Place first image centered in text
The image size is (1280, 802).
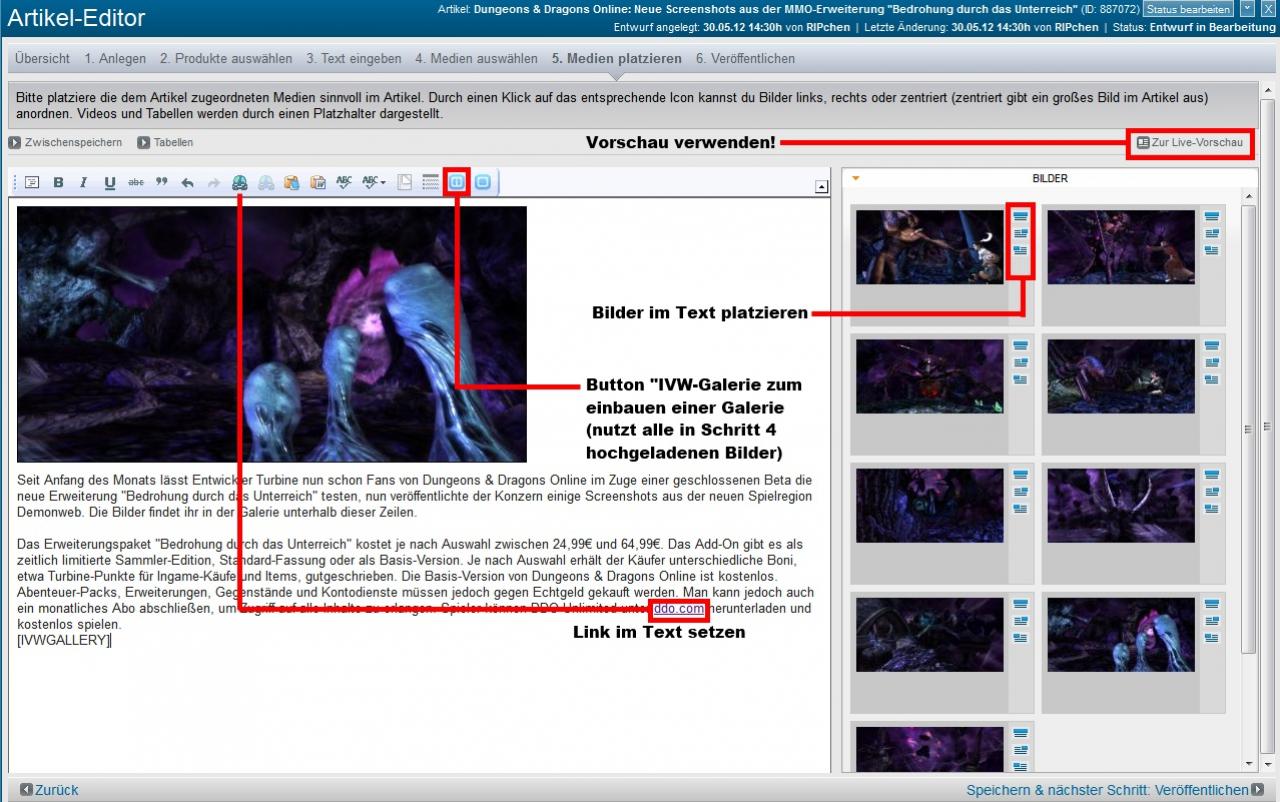click(x=1020, y=216)
